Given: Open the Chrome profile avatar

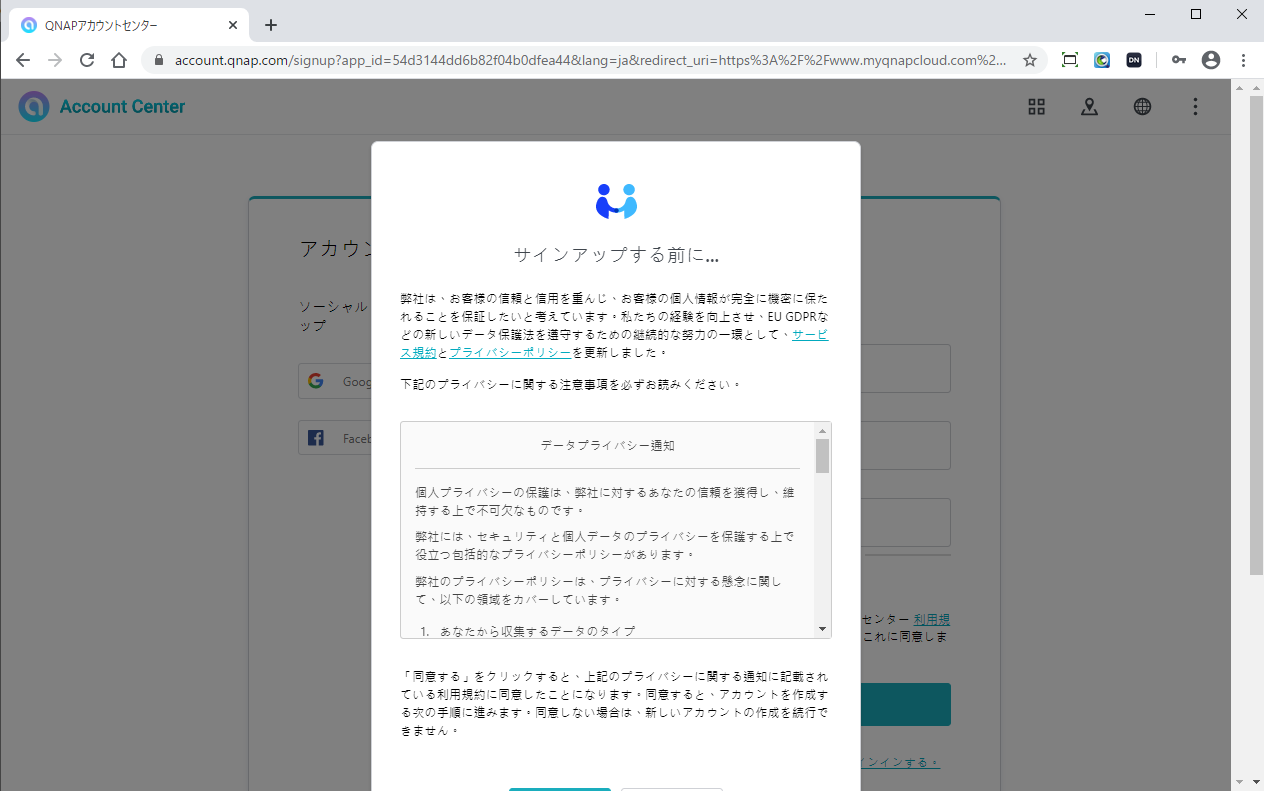Looking at the screenshot, I should coord(1211,60).
